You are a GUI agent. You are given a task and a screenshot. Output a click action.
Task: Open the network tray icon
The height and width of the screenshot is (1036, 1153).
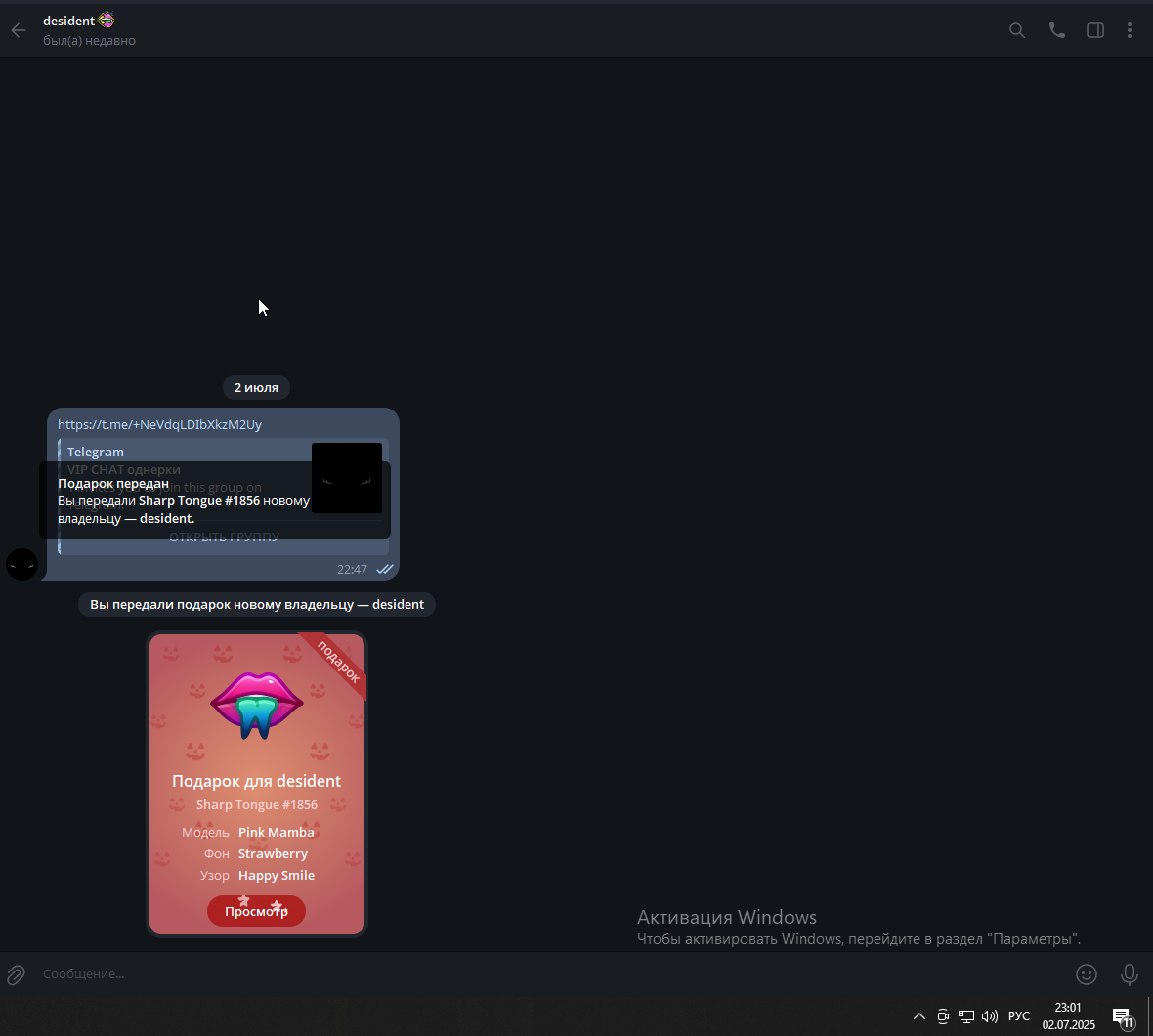[966, 1016]
